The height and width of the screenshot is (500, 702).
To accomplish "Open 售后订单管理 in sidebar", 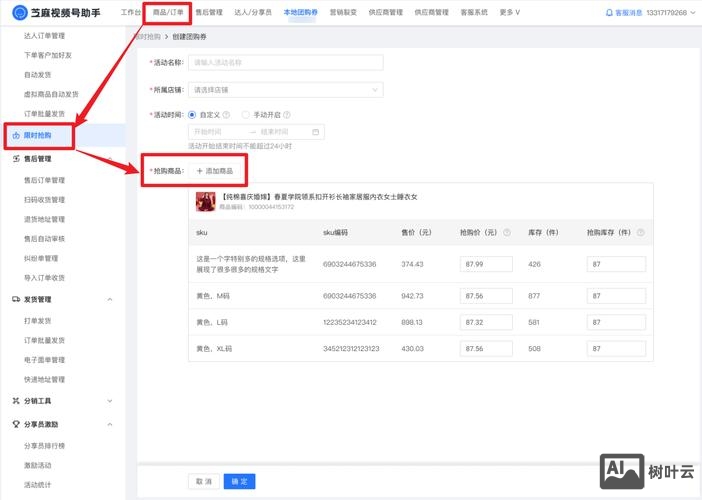I will tap(44, 180).
